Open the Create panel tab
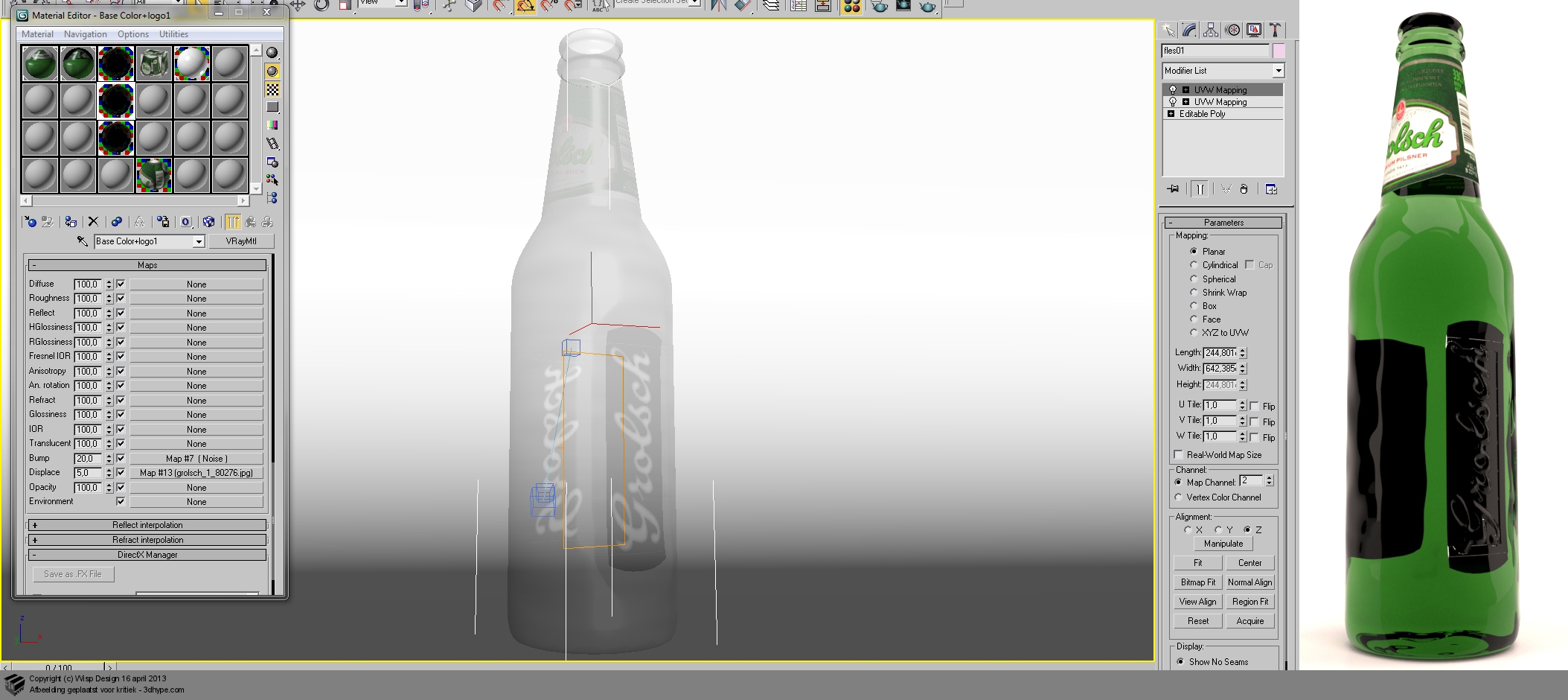Viewport: 1568px width, 700px height. click(1168, 30)
